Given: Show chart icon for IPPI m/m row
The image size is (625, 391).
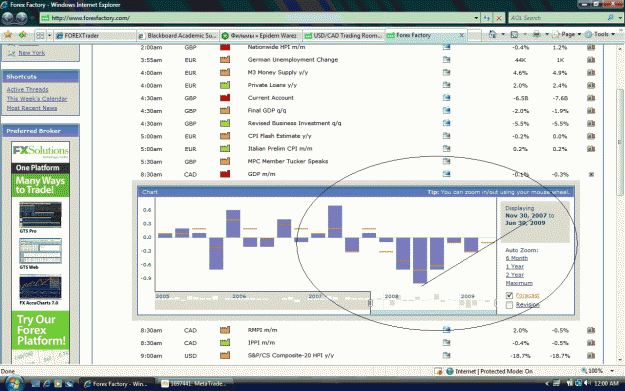Looking at the screenshot, I should (591, 343).
